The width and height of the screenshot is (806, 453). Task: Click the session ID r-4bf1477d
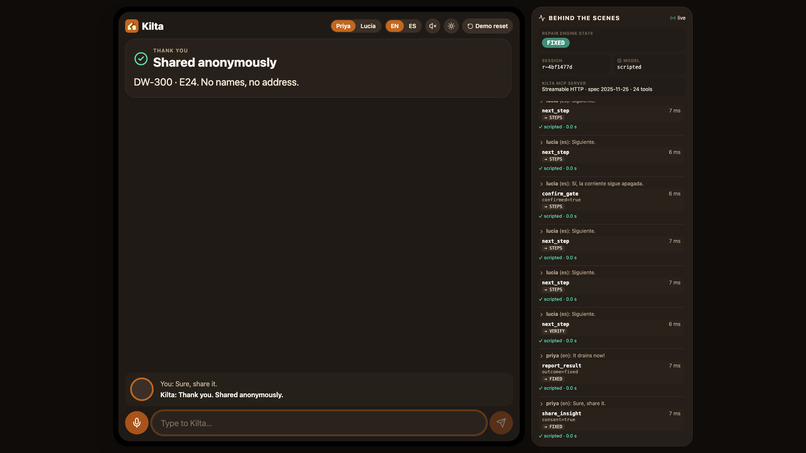click(x=557, y=67)
